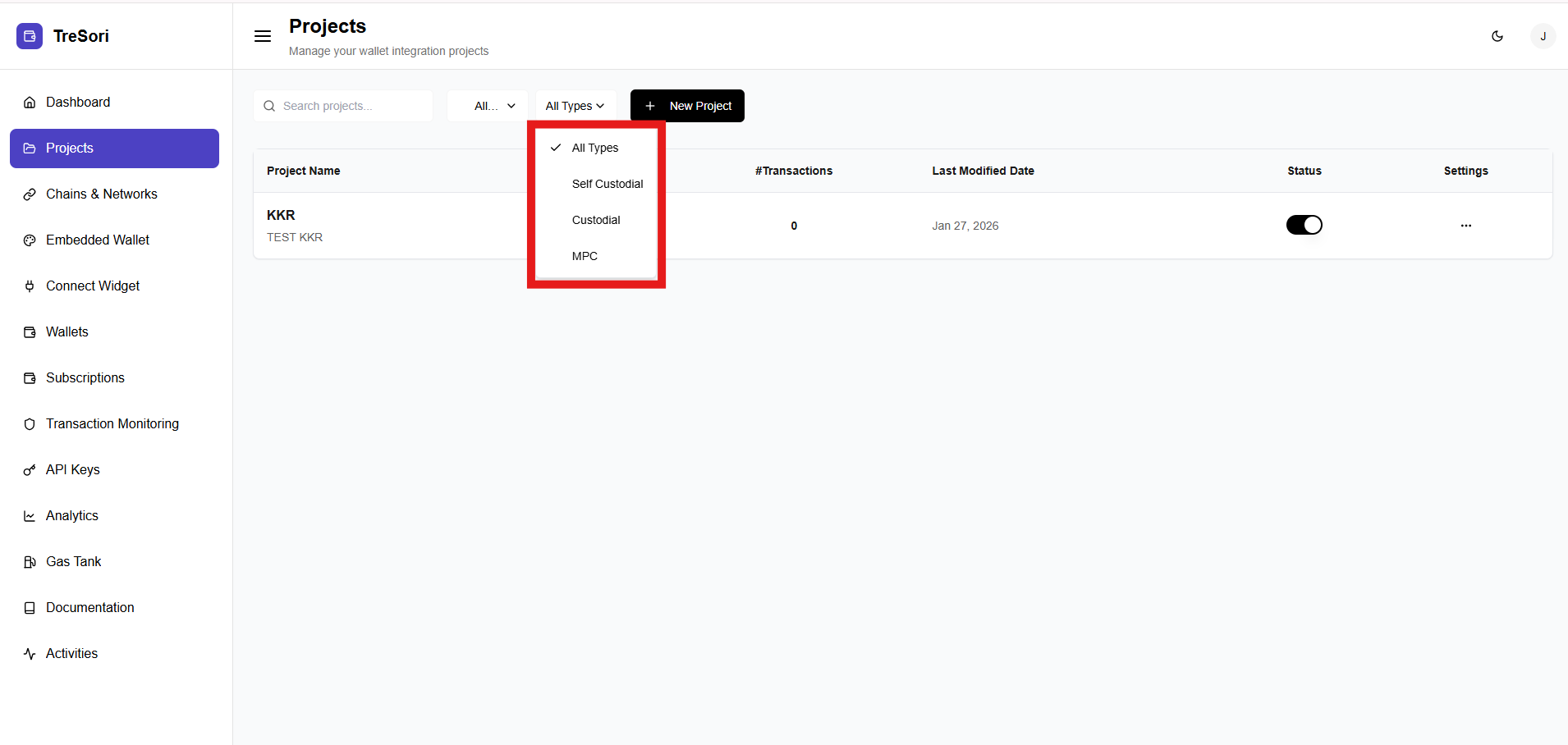The image size is (1568, 745).
Task: Switch to dark mode with moon icon
Action: pos(1497,36)
